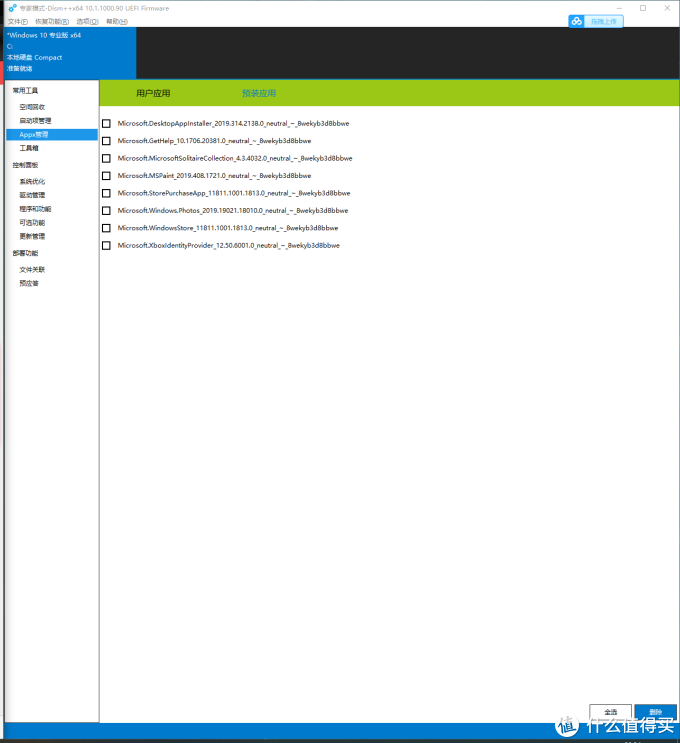The image size is (680, 743).
Task: Open the 恢复功能(R) menu
Action: pyautogui.click(x=52, y=21)
